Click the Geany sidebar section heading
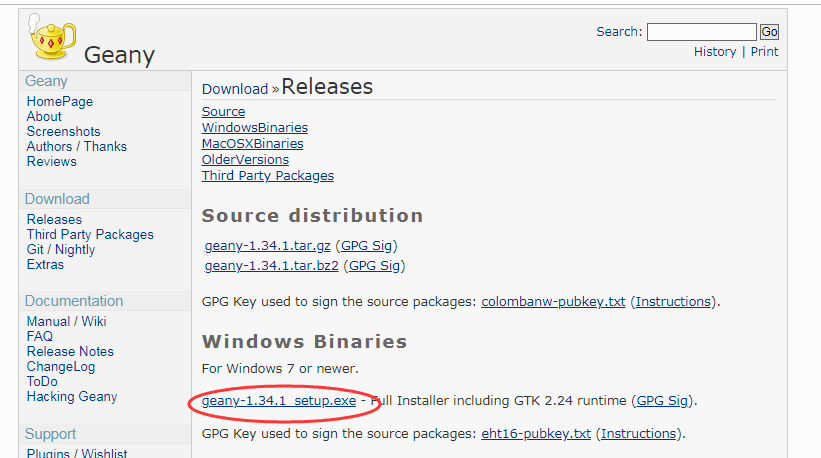Viewport: 821px width, 458px height. [46, 81]
